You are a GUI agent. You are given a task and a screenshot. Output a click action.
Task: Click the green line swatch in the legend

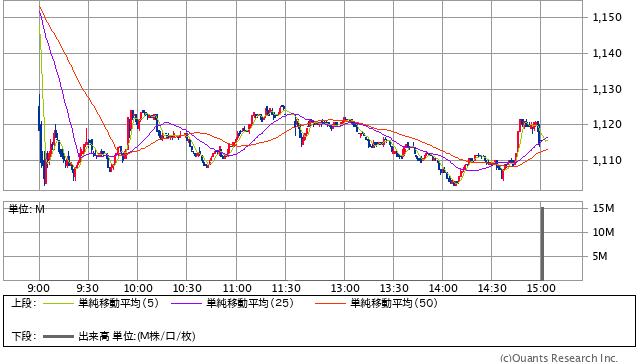pos(58,303)
